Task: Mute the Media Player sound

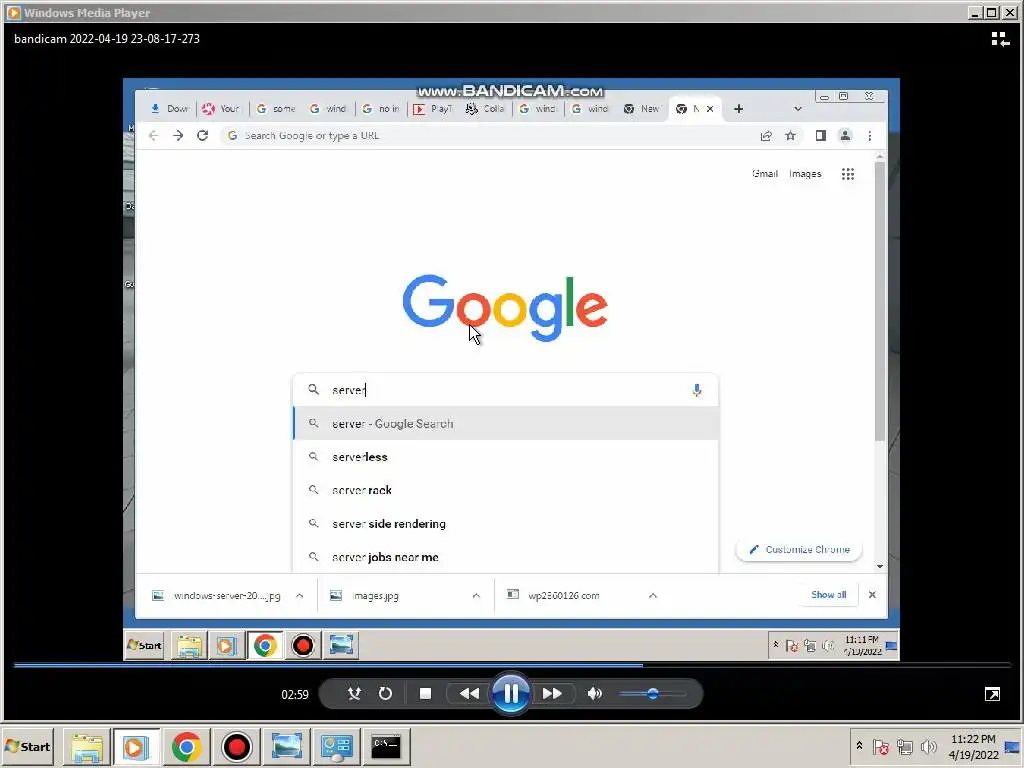Action: click(594, 694)
